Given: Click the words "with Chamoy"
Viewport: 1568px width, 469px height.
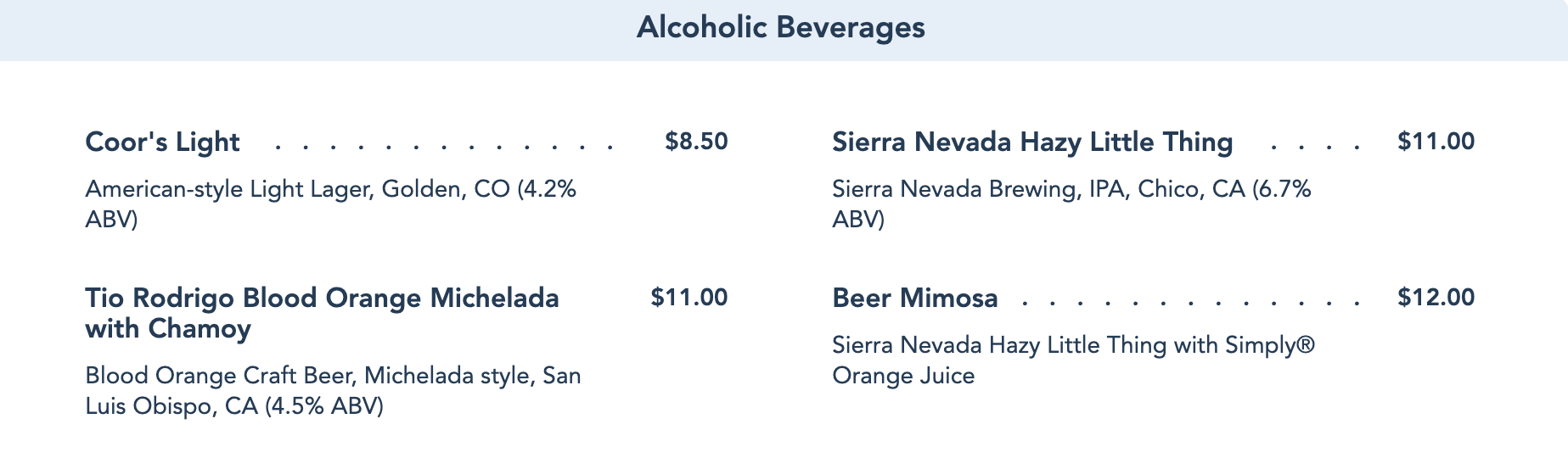Looking at the screenshot, I should click(x=168, y=328).
